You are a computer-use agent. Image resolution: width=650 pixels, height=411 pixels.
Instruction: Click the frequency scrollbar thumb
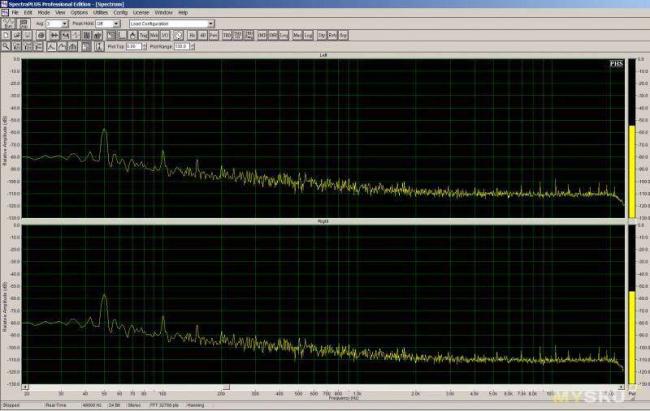(x=226, y=387)
